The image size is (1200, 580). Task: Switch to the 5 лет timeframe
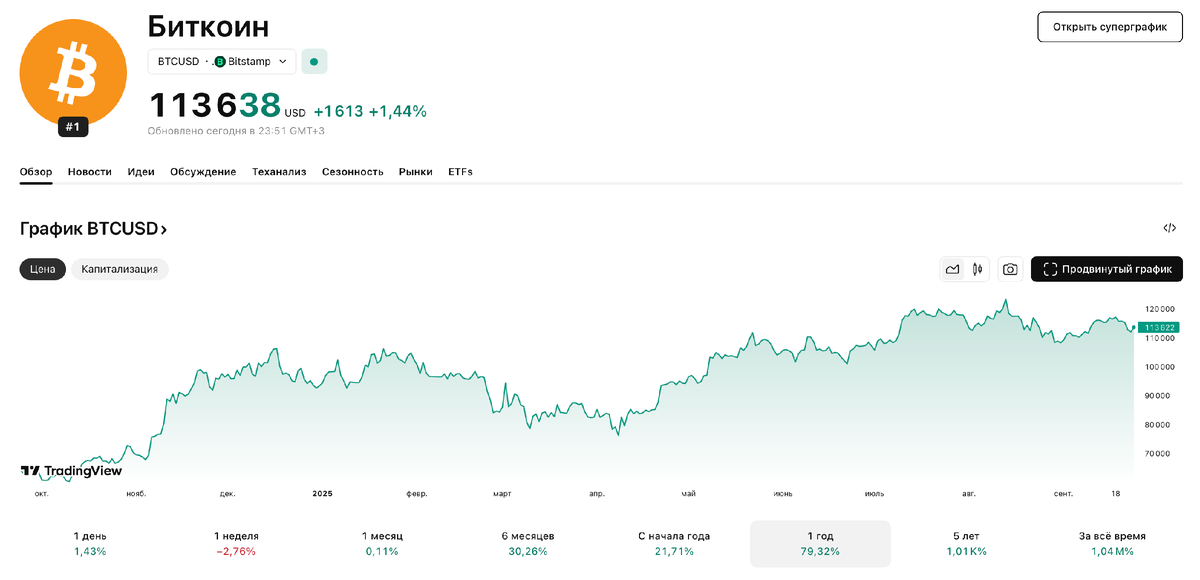pyautogui.click(x=964, y=543)
